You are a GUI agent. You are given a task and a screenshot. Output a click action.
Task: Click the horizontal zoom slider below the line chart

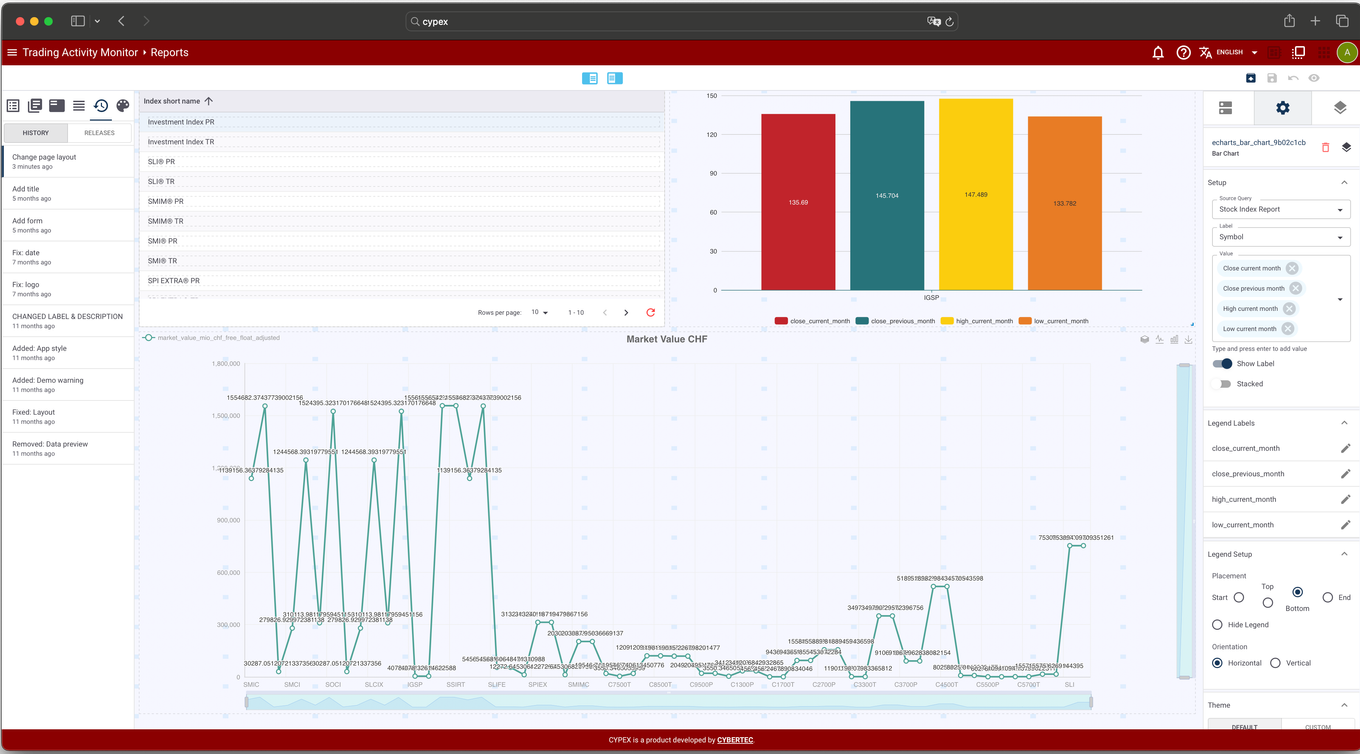point(668,703)
